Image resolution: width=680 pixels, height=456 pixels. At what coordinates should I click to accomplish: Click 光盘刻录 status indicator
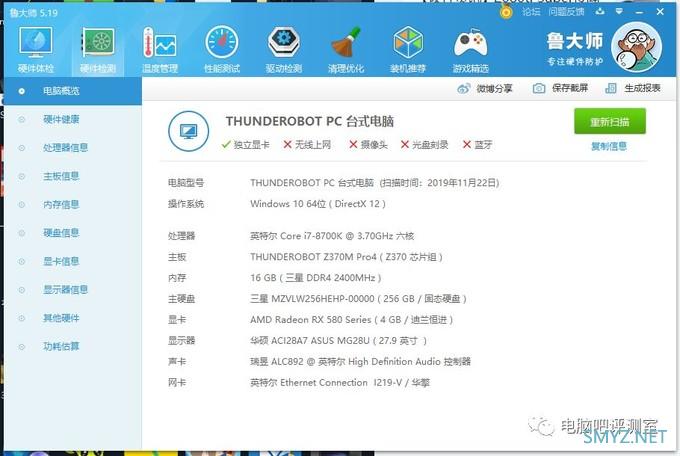tap(424, 144)
